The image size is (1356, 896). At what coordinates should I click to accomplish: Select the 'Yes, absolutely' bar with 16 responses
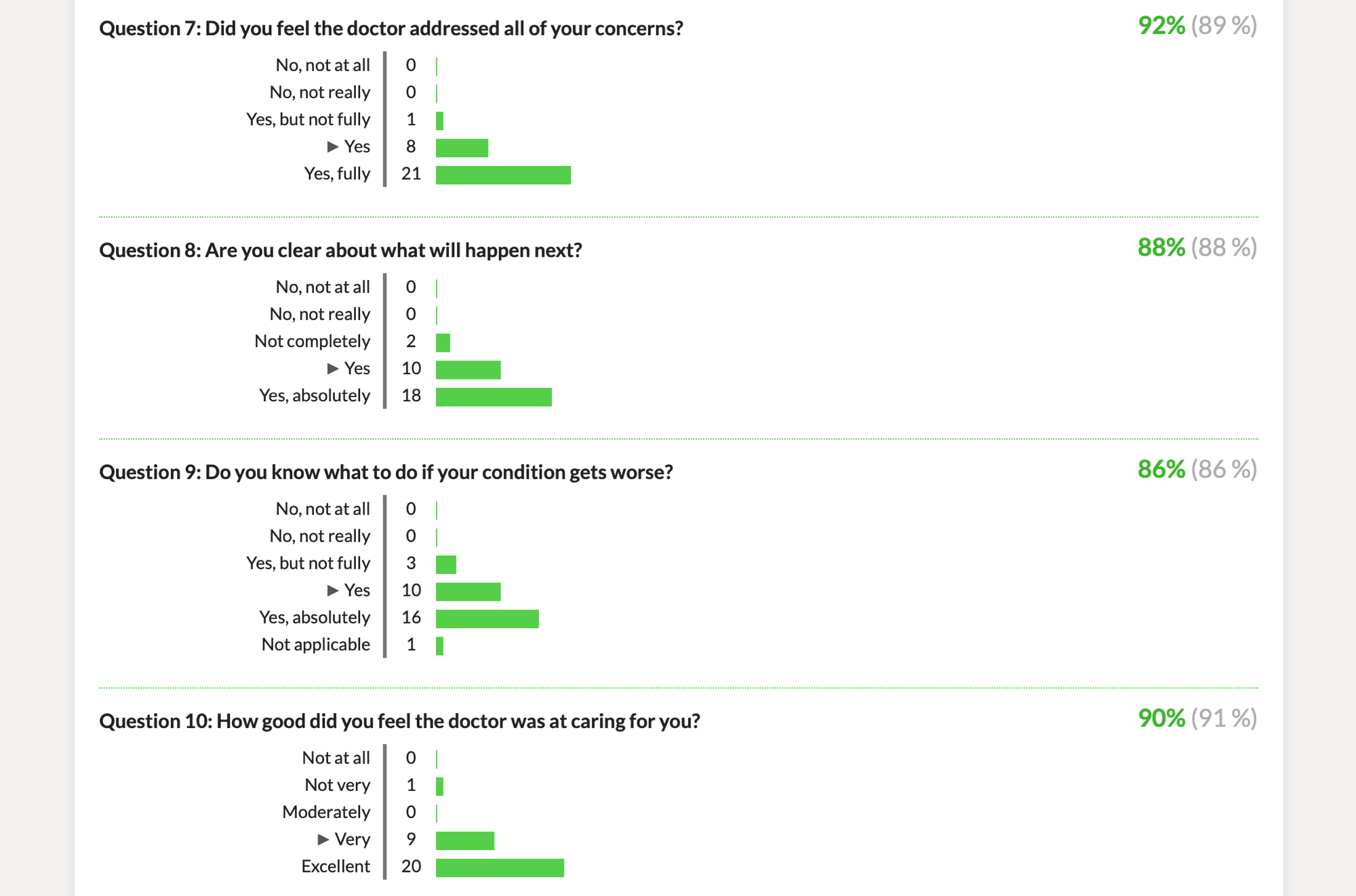tap(487, 619)
